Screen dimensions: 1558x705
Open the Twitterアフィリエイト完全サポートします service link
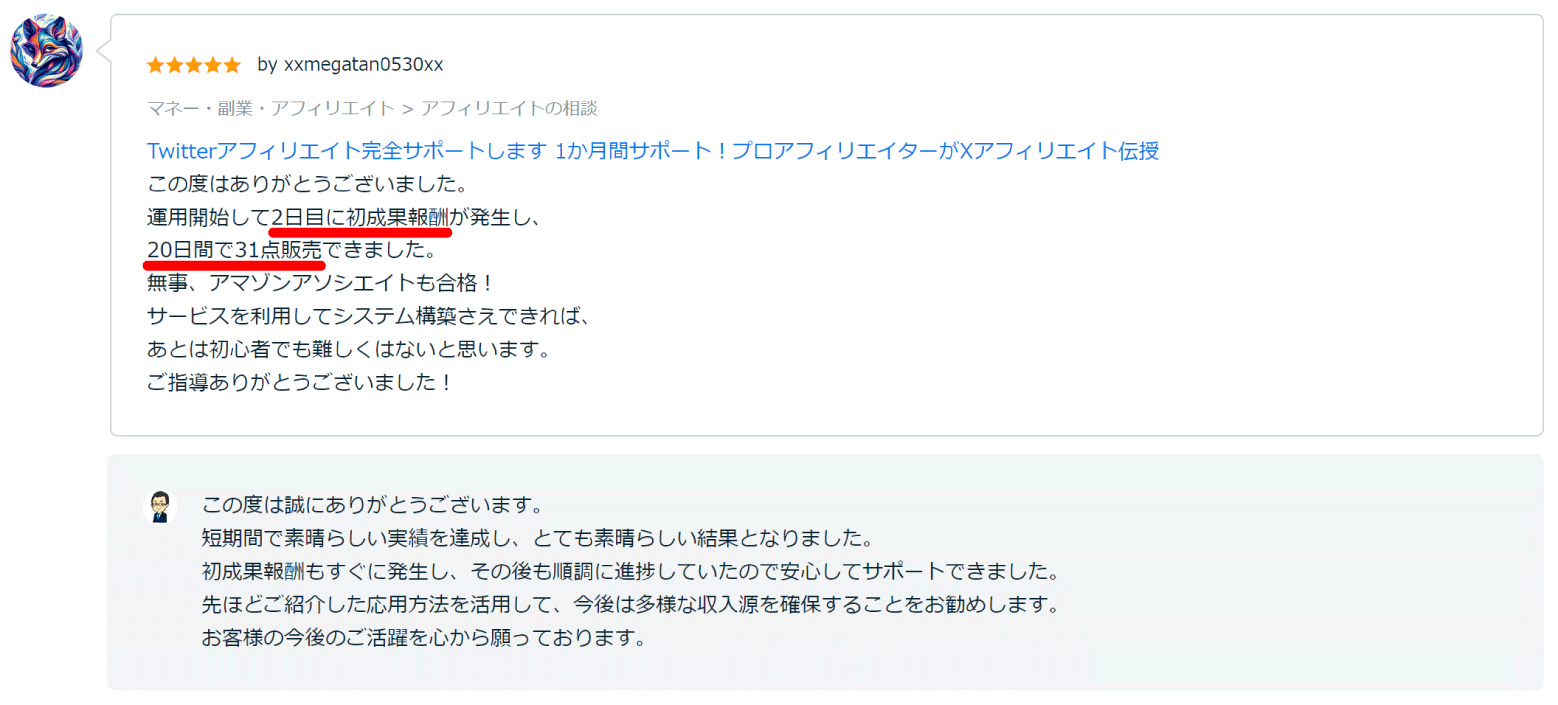652,151
